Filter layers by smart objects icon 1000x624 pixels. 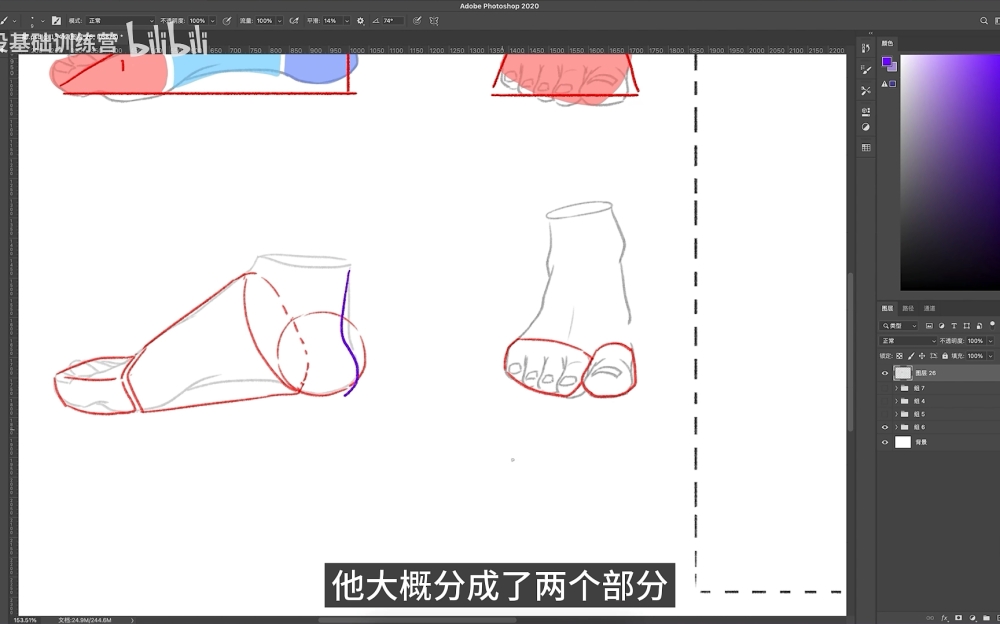(979, 326)
